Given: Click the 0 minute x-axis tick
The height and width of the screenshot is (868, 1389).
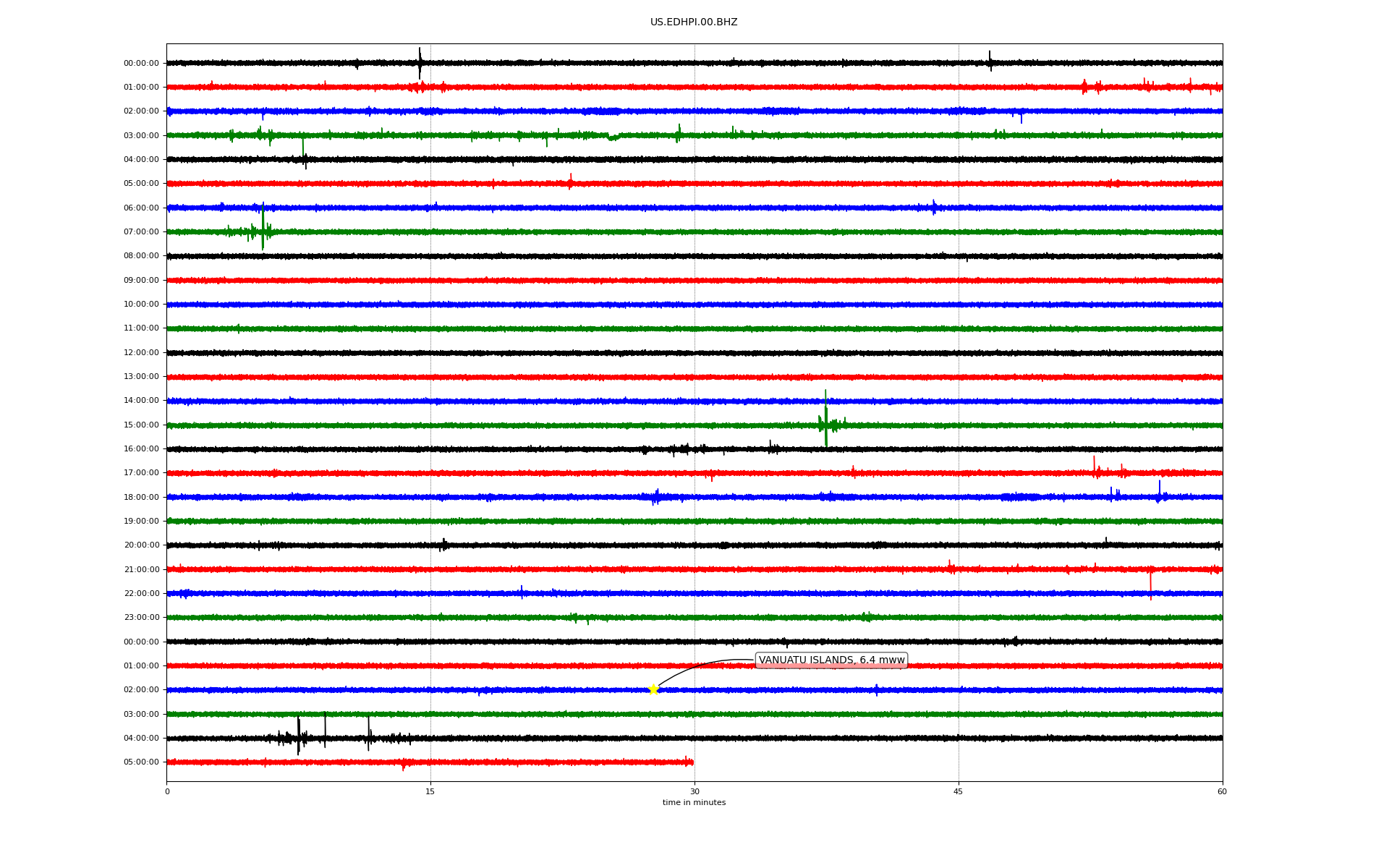Looking at the screenshot, I should coord(167,791).
